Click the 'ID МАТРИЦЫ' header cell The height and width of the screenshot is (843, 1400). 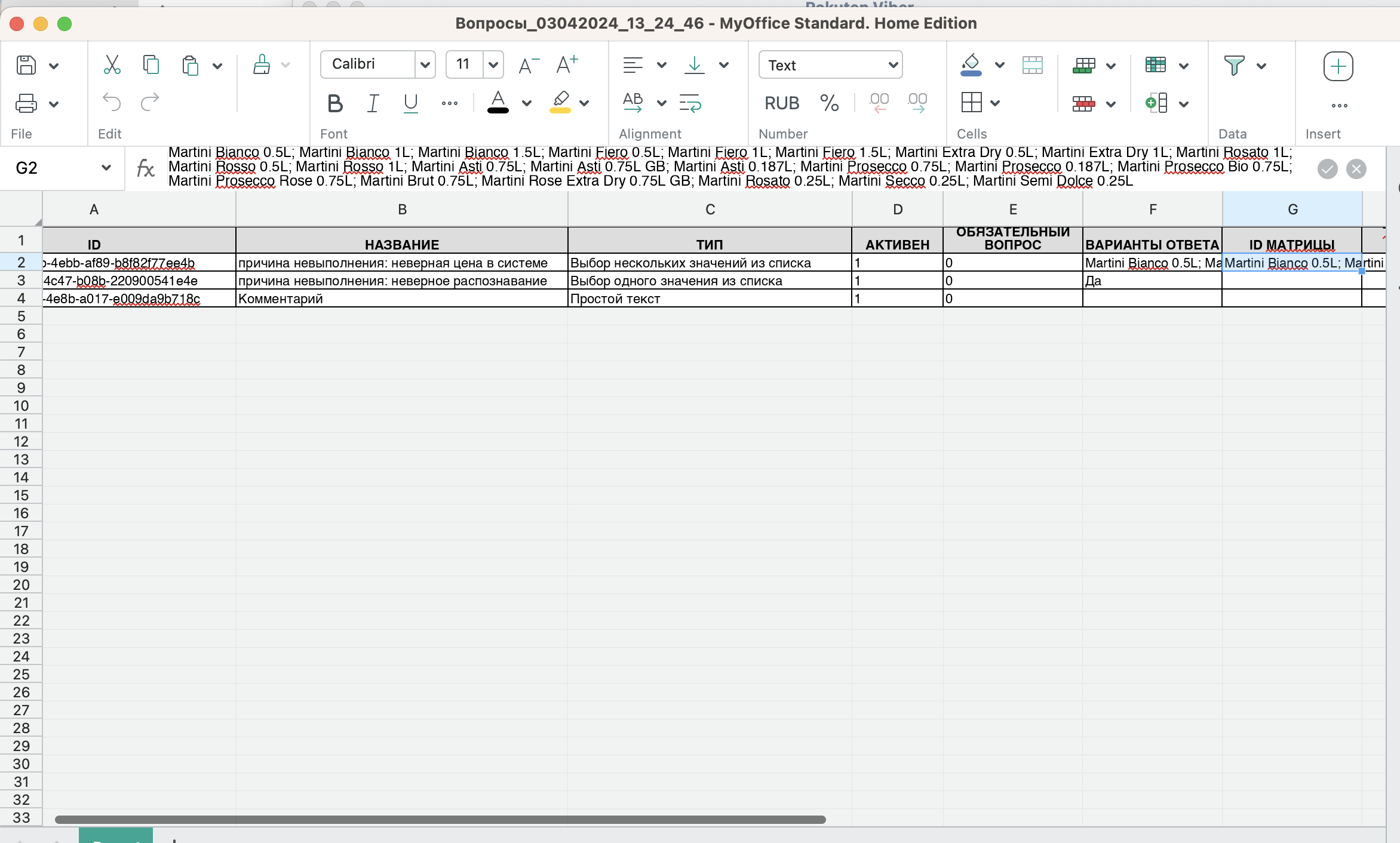coord(1292,240)
